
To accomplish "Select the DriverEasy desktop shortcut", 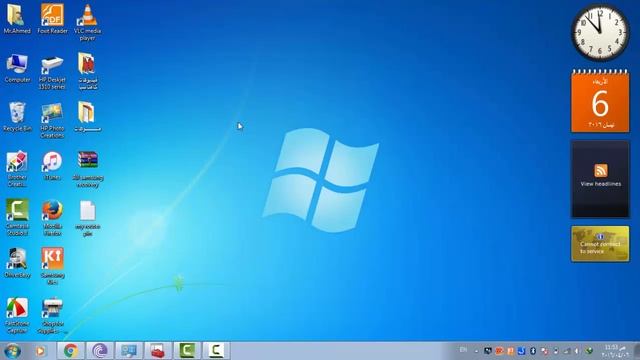I will 17,263.
